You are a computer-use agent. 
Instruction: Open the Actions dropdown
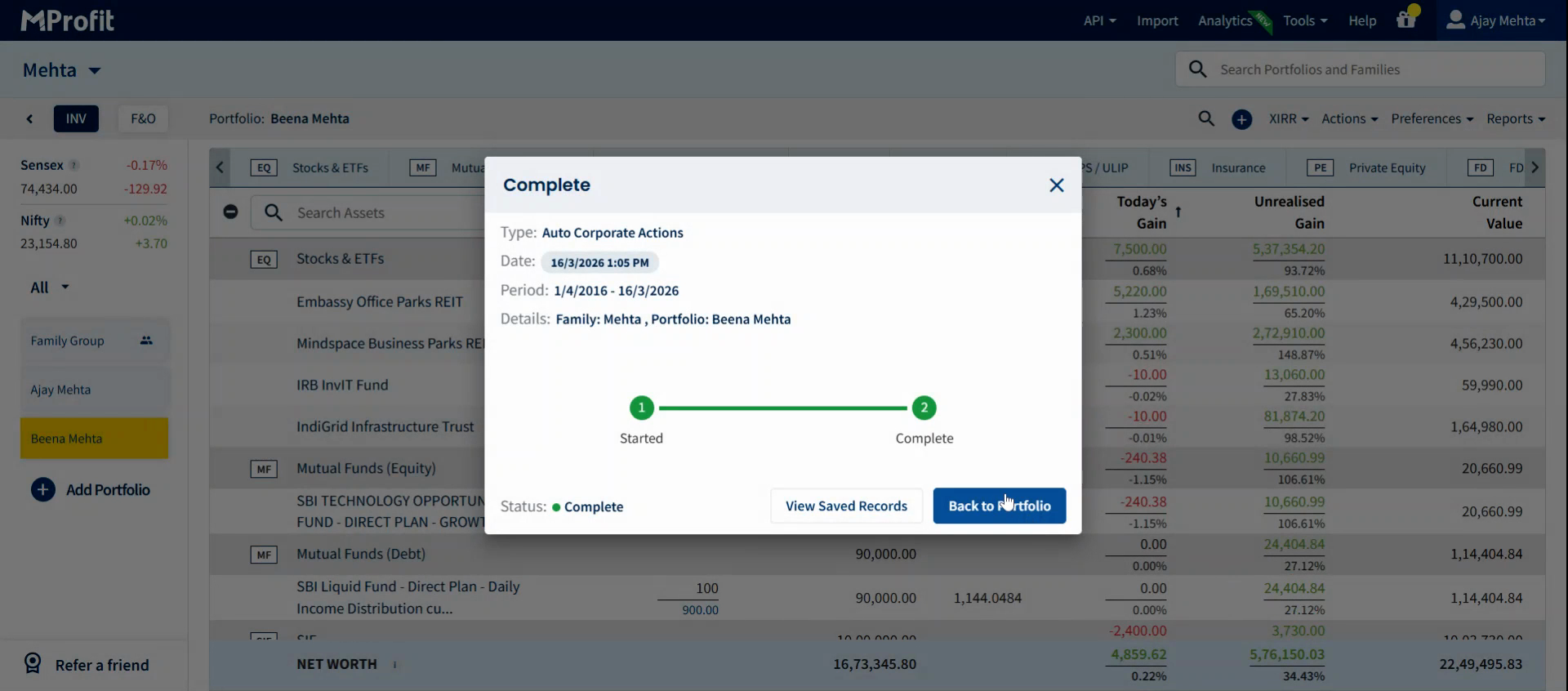click(x=1349, y=118)
